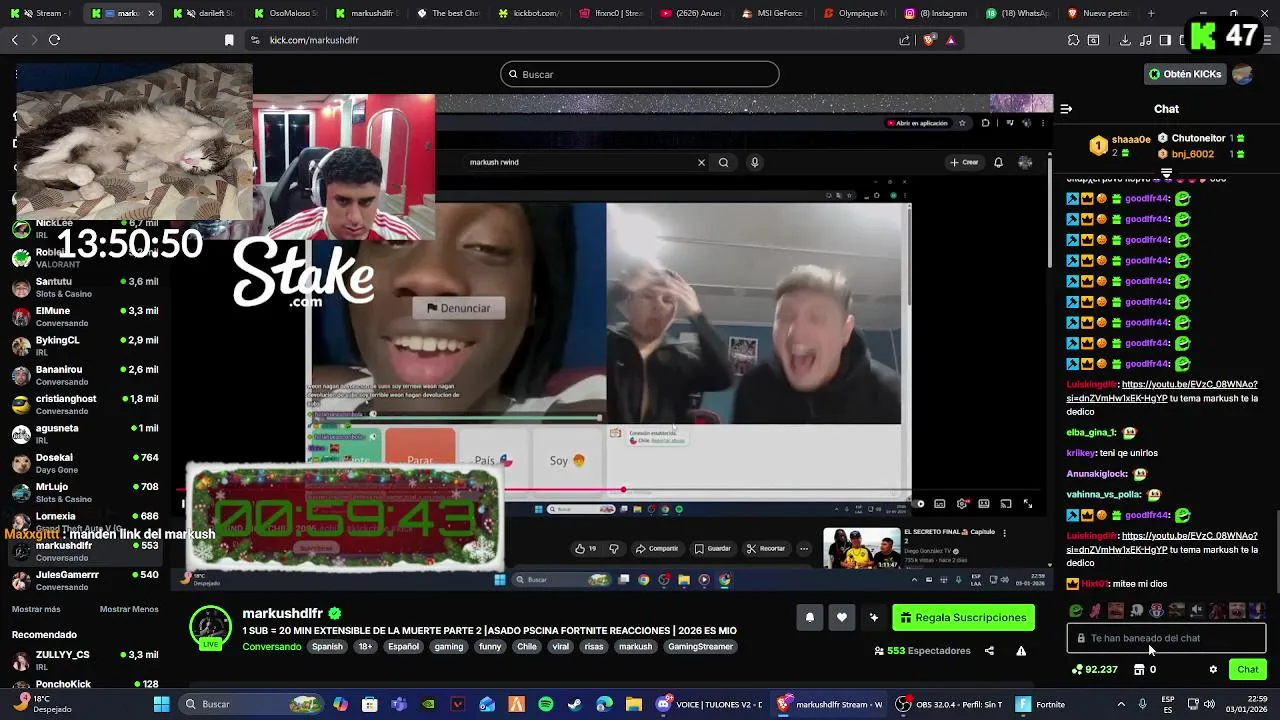Open chat settings gear
Screen dimensions: 1280x720
(1213, 670)
